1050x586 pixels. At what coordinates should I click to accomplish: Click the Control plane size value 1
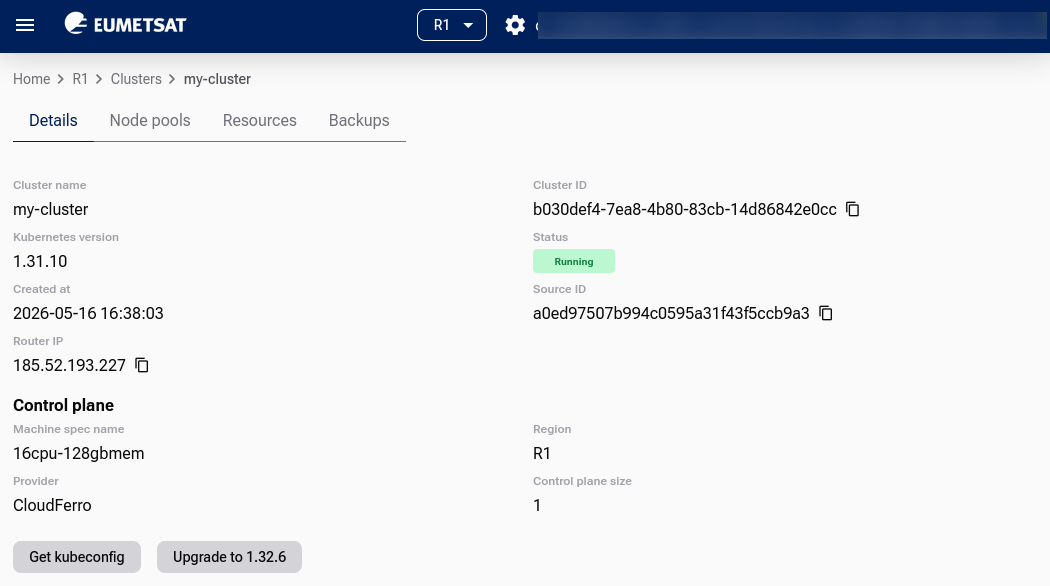pos(537,506)
